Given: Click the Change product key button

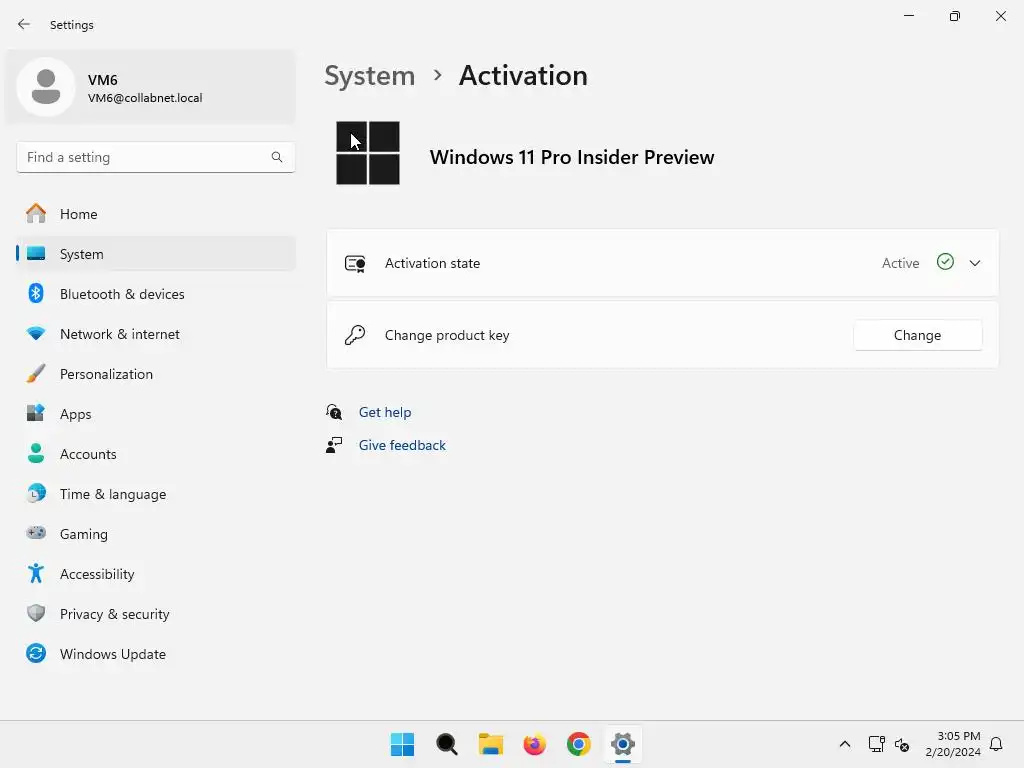Looking at the screenshot, I should (x=918, y=335).
